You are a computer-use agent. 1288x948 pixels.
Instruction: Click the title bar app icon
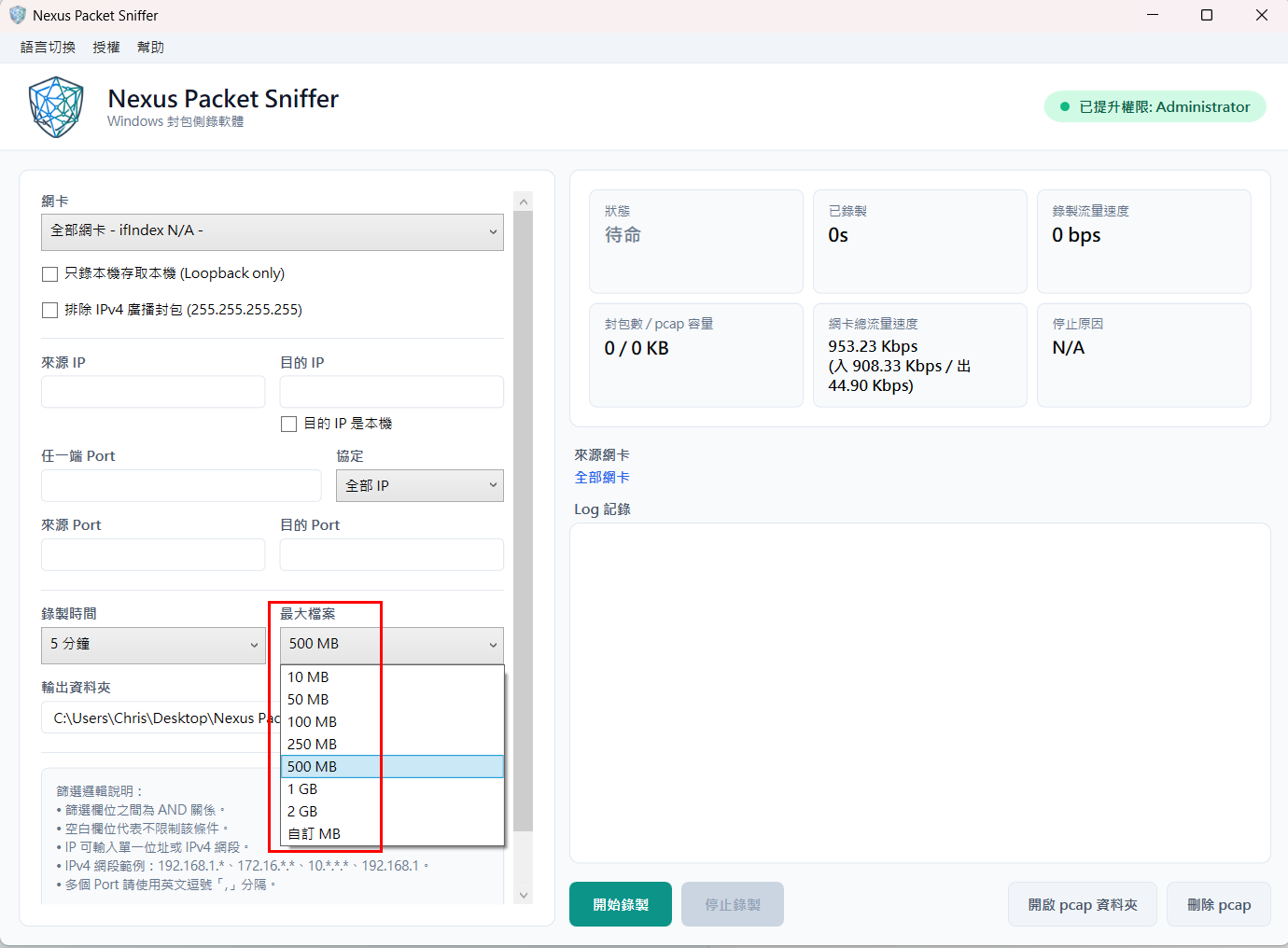17,15
